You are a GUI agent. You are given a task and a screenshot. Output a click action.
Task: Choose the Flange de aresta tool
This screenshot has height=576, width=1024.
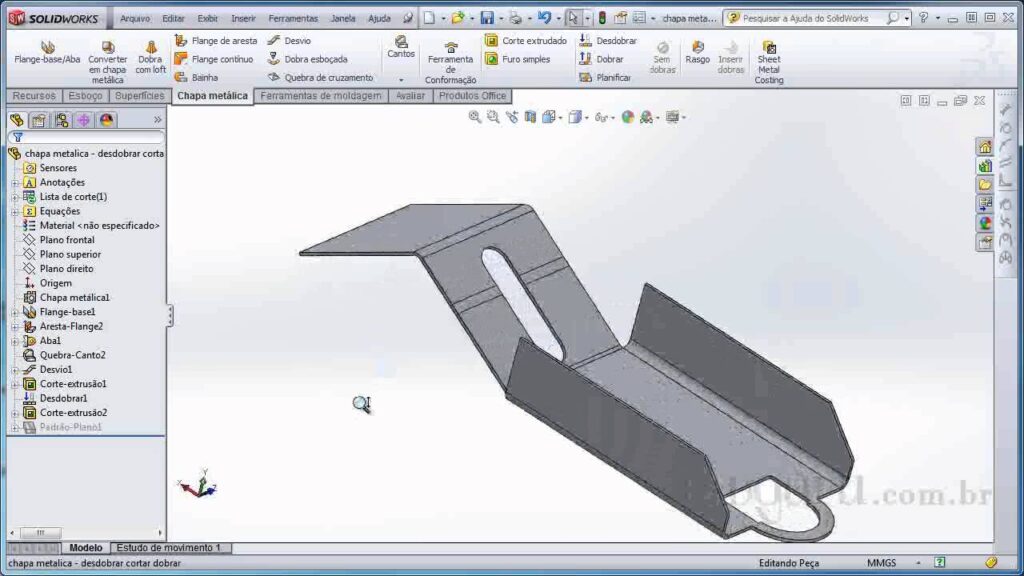point(215,41)
